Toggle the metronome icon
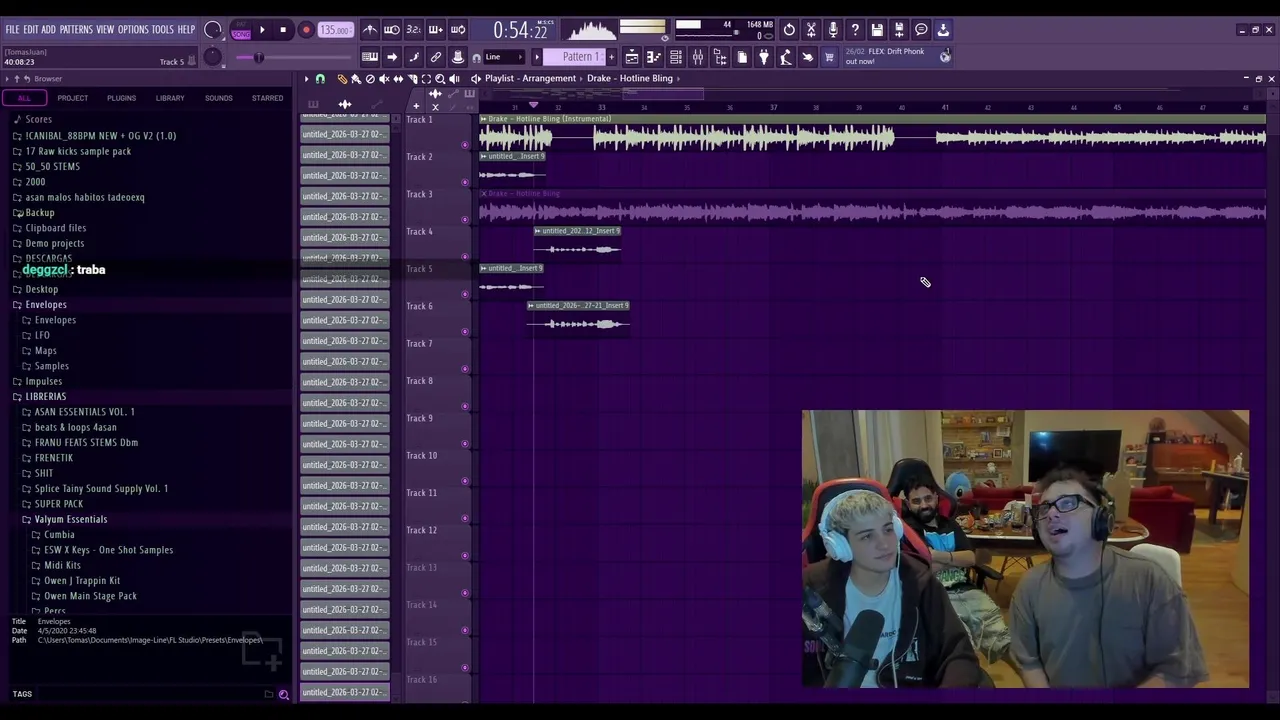 pyautogui.click(x=370, y=30)
